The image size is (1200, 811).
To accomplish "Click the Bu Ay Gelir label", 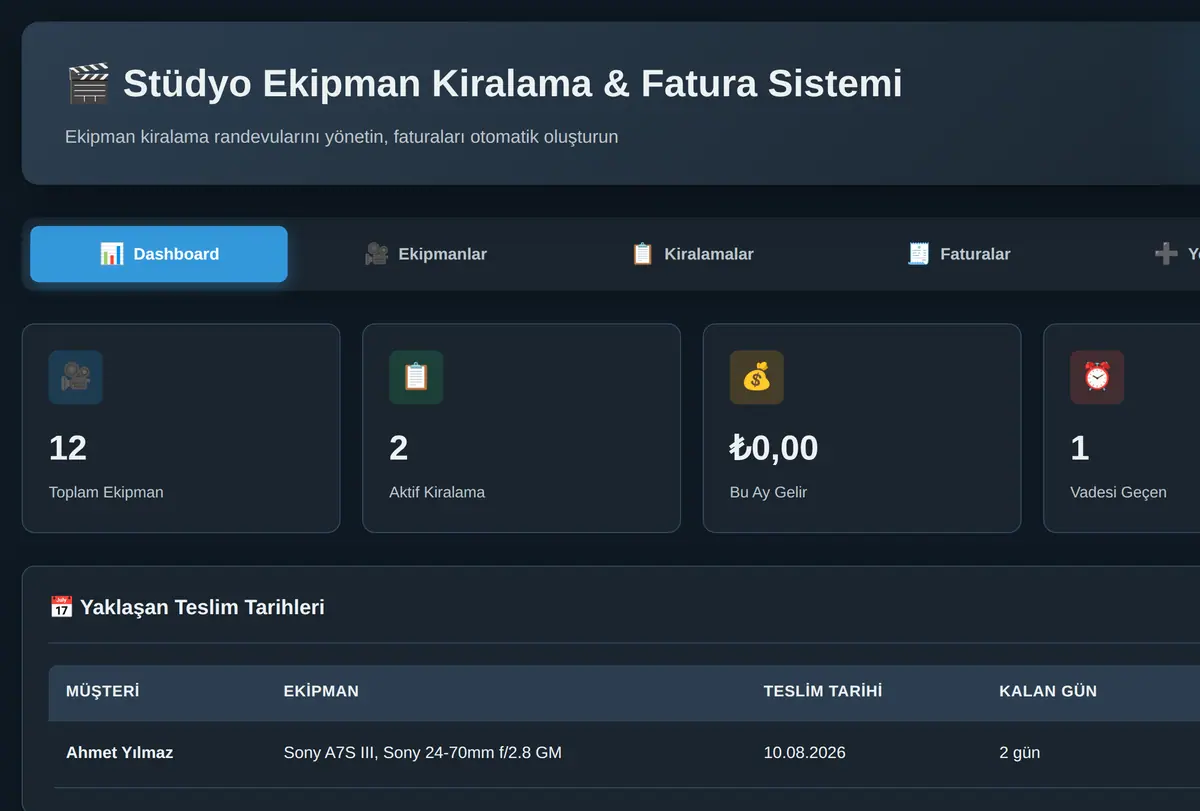I will click(768, 492).
